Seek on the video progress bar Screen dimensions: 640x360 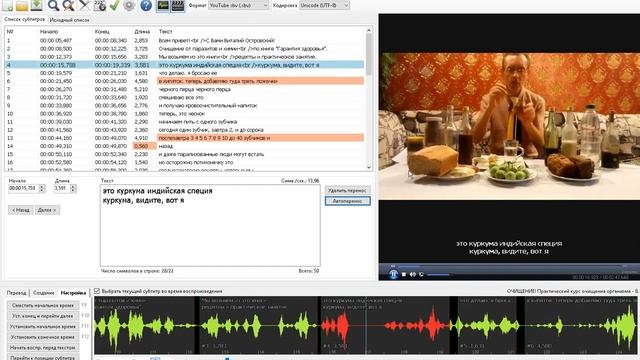pos(509,266)
